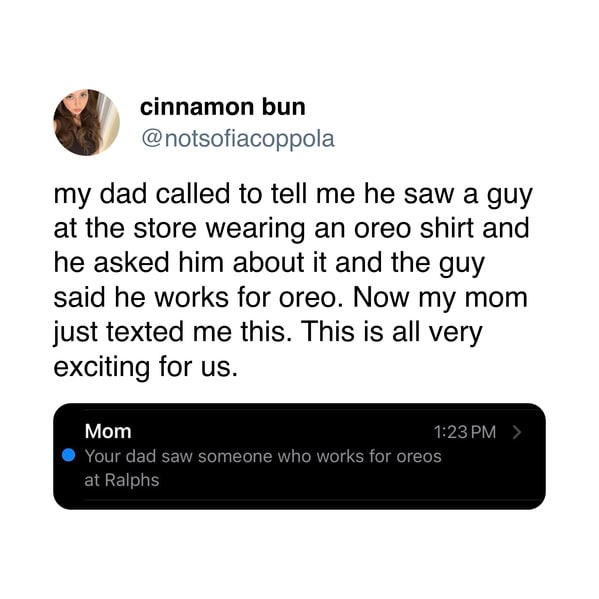The image size is (599, 599).
Task: Click the word 'oreos' in Mom's text
Action: [419, 457]
